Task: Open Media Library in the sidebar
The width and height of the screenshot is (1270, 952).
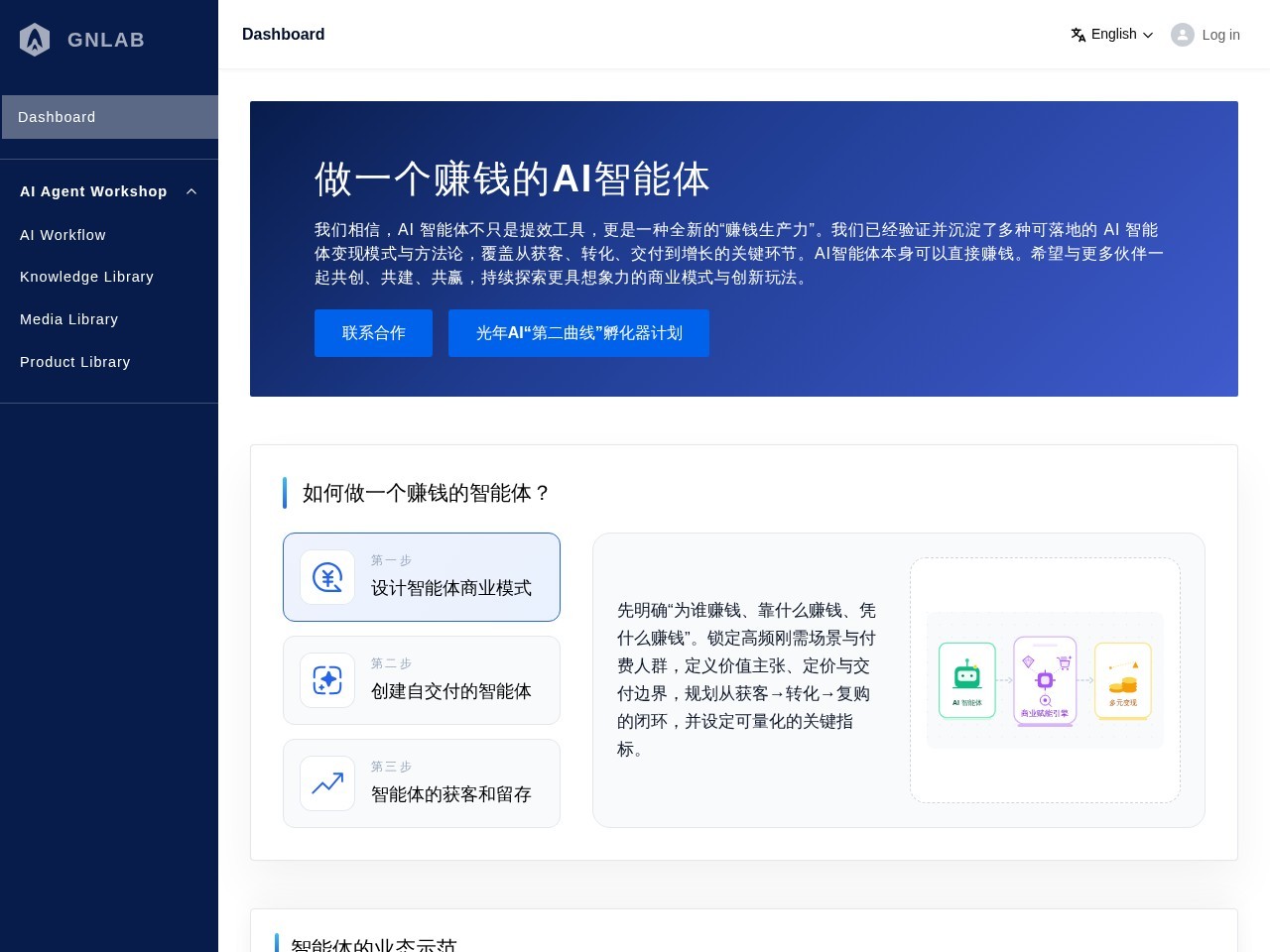Action: pyautogui.click(x=68, y=319)
